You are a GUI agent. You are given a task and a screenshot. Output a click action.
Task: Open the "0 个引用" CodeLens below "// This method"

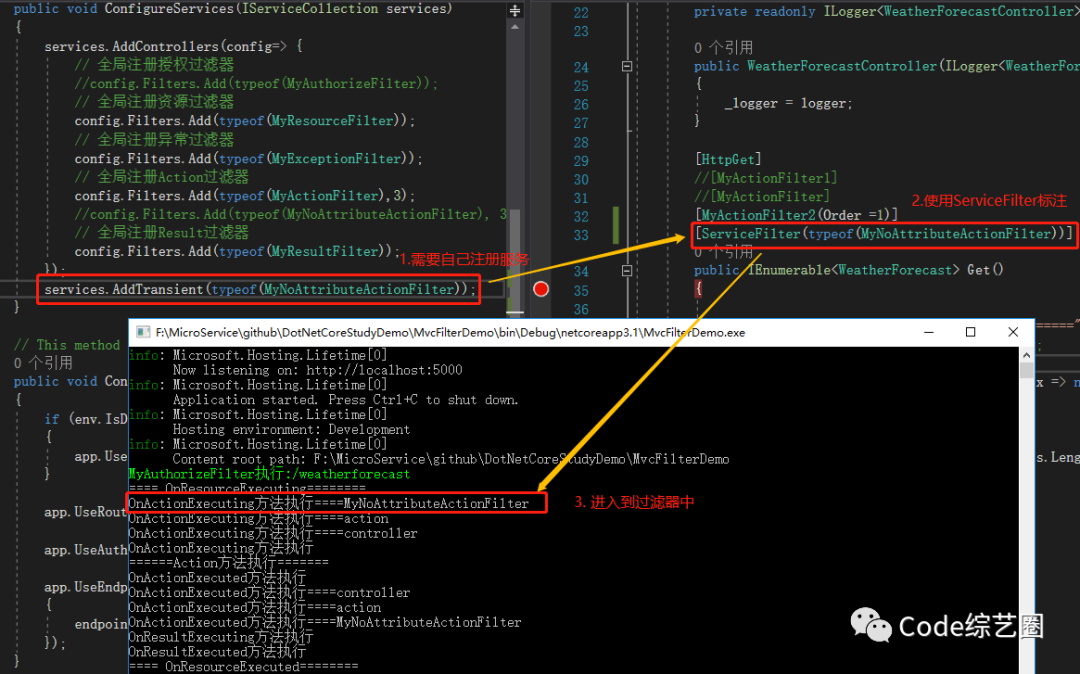coord(43,363)
